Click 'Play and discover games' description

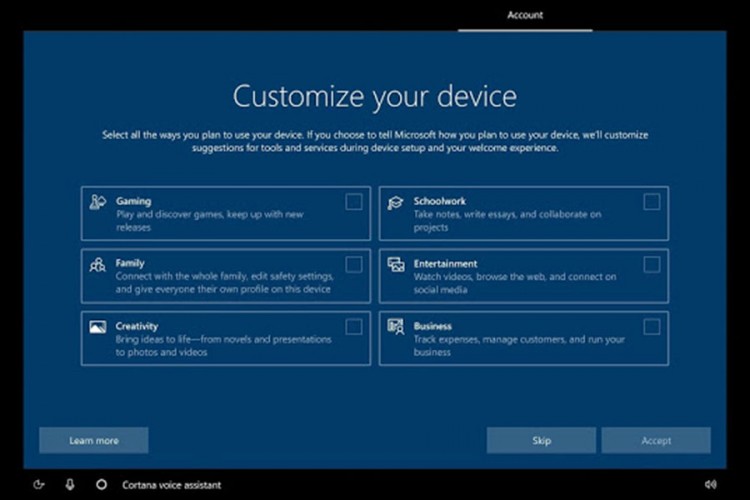(210, 221)
